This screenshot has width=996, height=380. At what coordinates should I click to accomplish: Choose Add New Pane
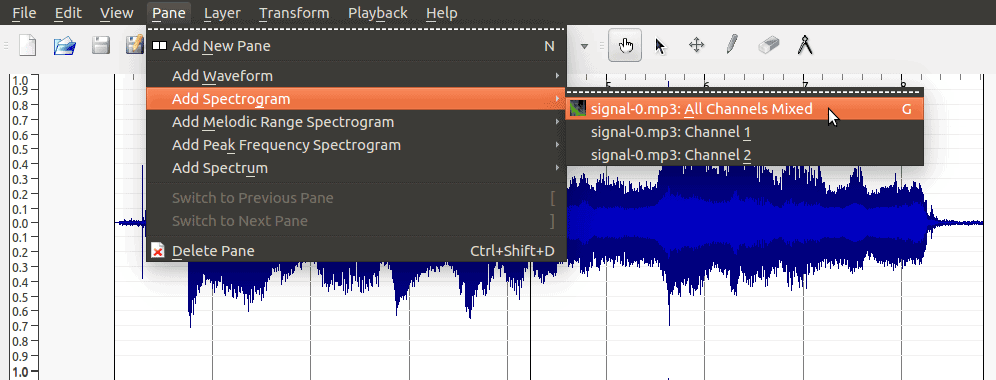click(356, 46)
